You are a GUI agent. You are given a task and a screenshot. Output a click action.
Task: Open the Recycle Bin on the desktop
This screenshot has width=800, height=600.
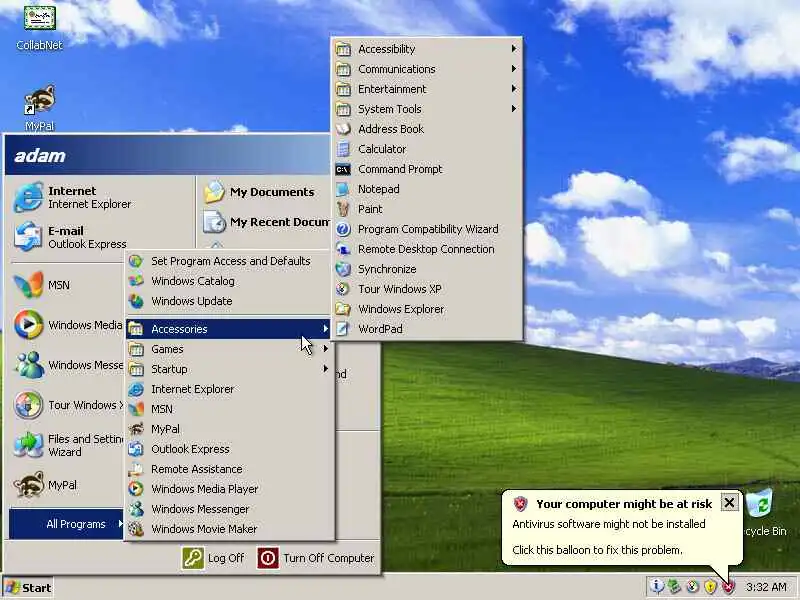tap(763, 513)
